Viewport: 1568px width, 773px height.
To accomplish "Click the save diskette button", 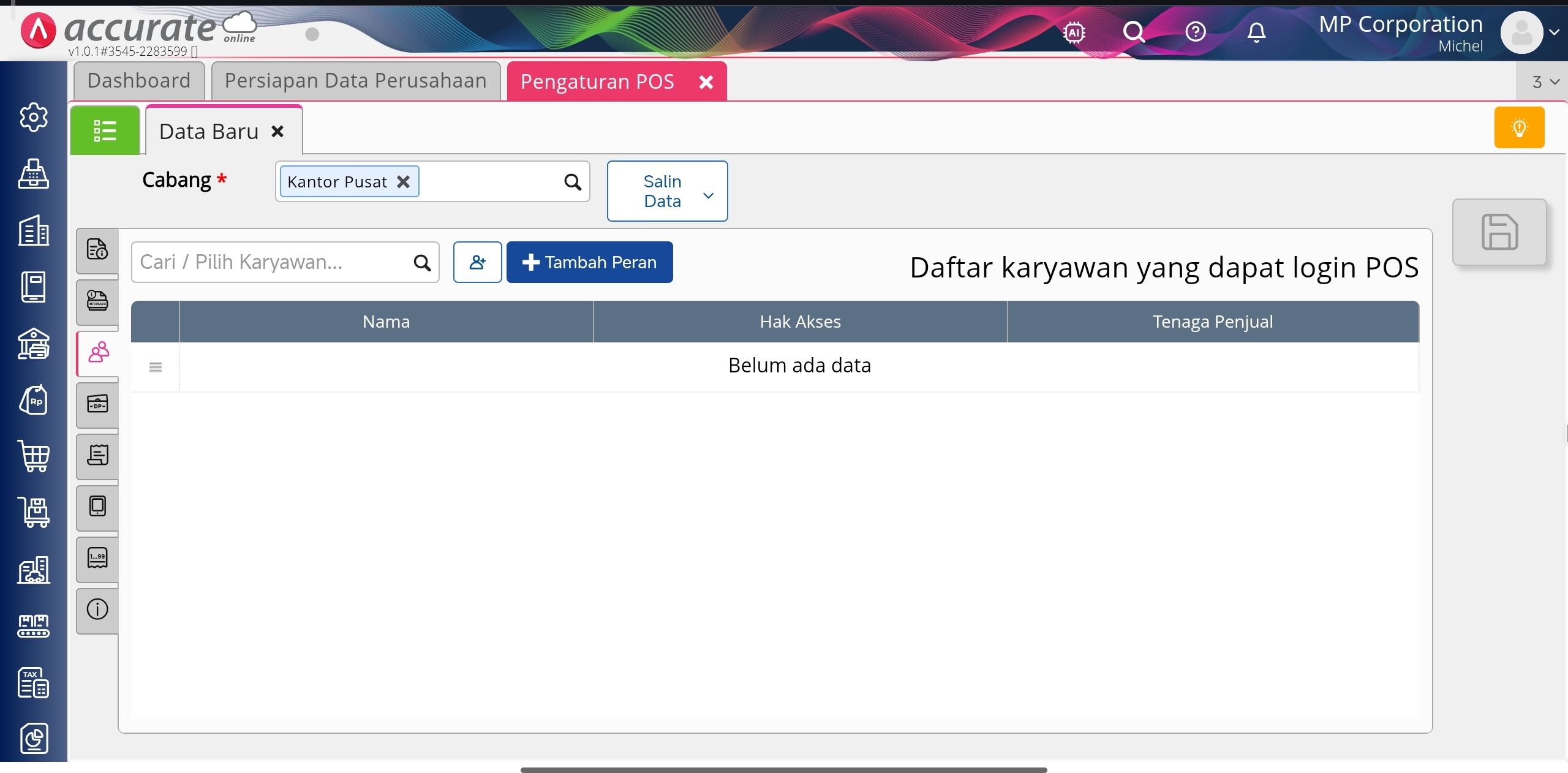I will (x=1499, y=232).
